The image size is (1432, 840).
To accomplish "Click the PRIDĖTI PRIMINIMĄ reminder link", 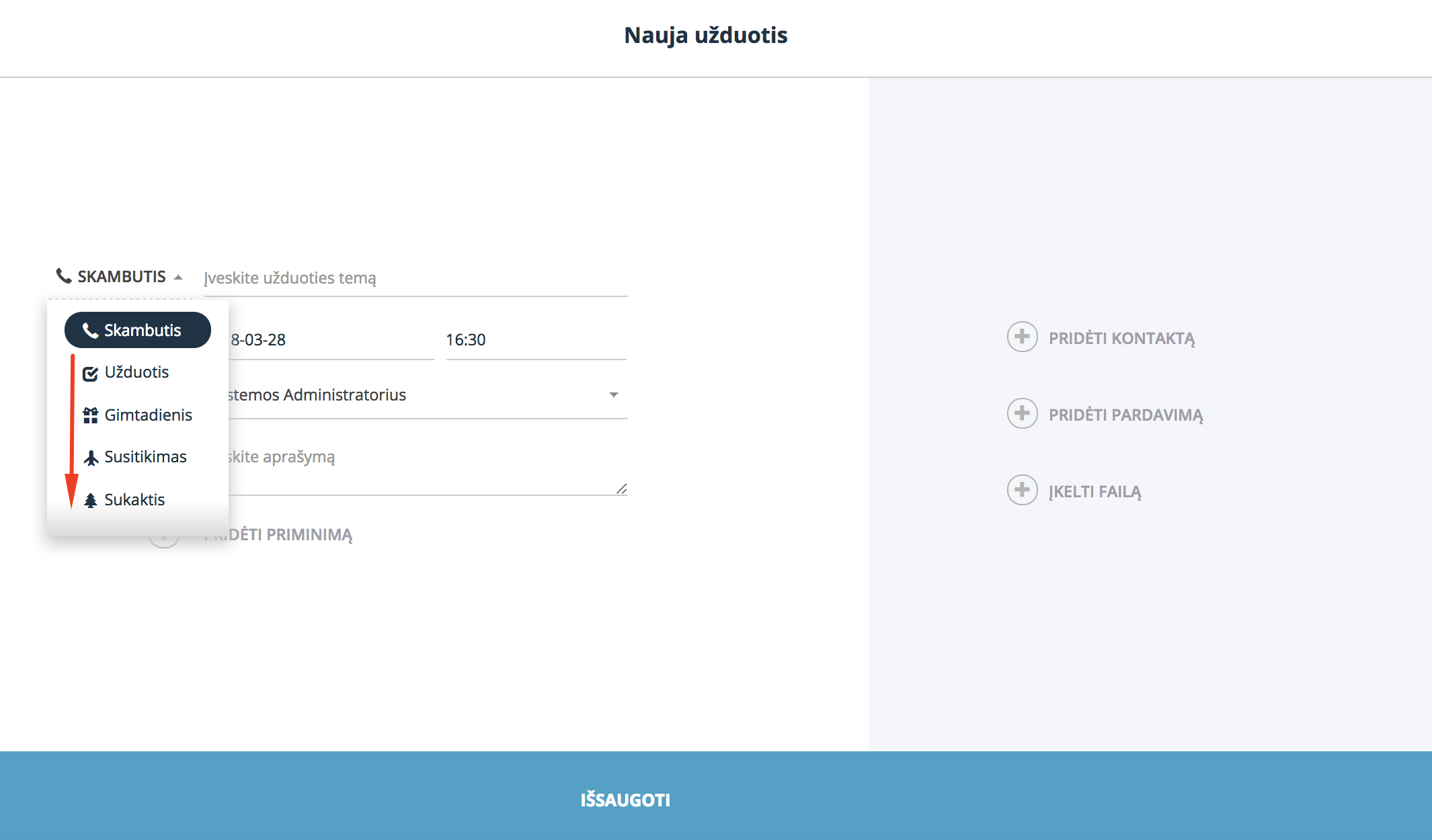I will (x=278, y=535).
